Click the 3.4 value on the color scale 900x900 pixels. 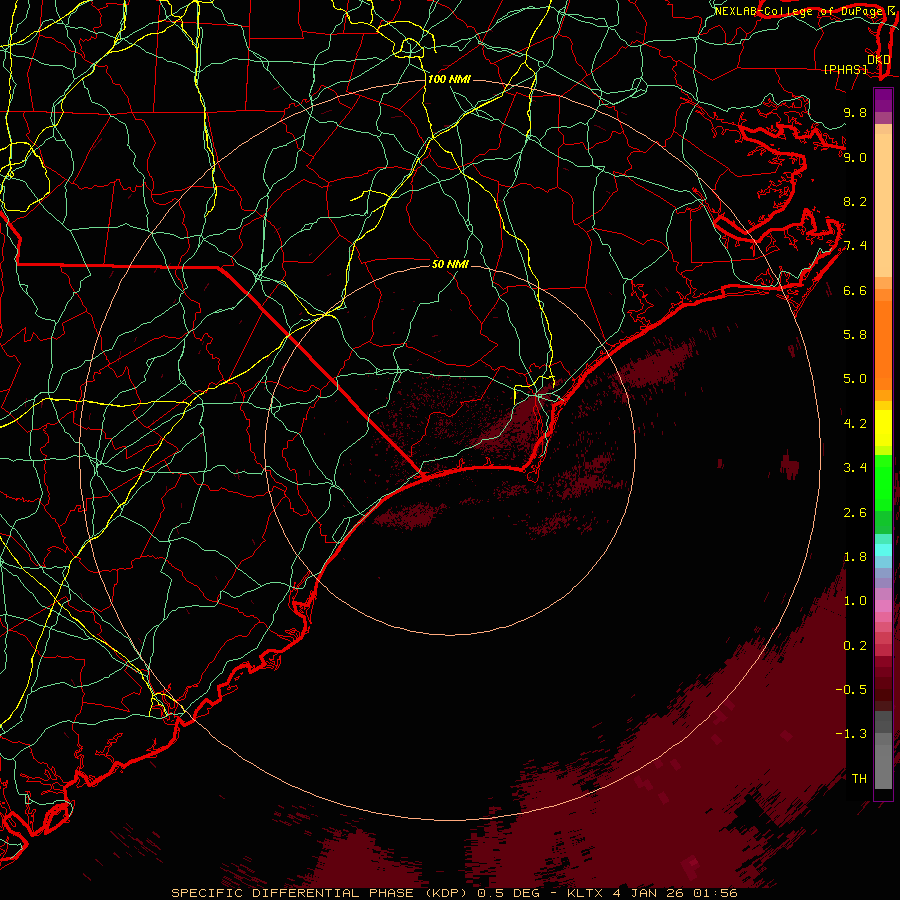tap(855, 468)
